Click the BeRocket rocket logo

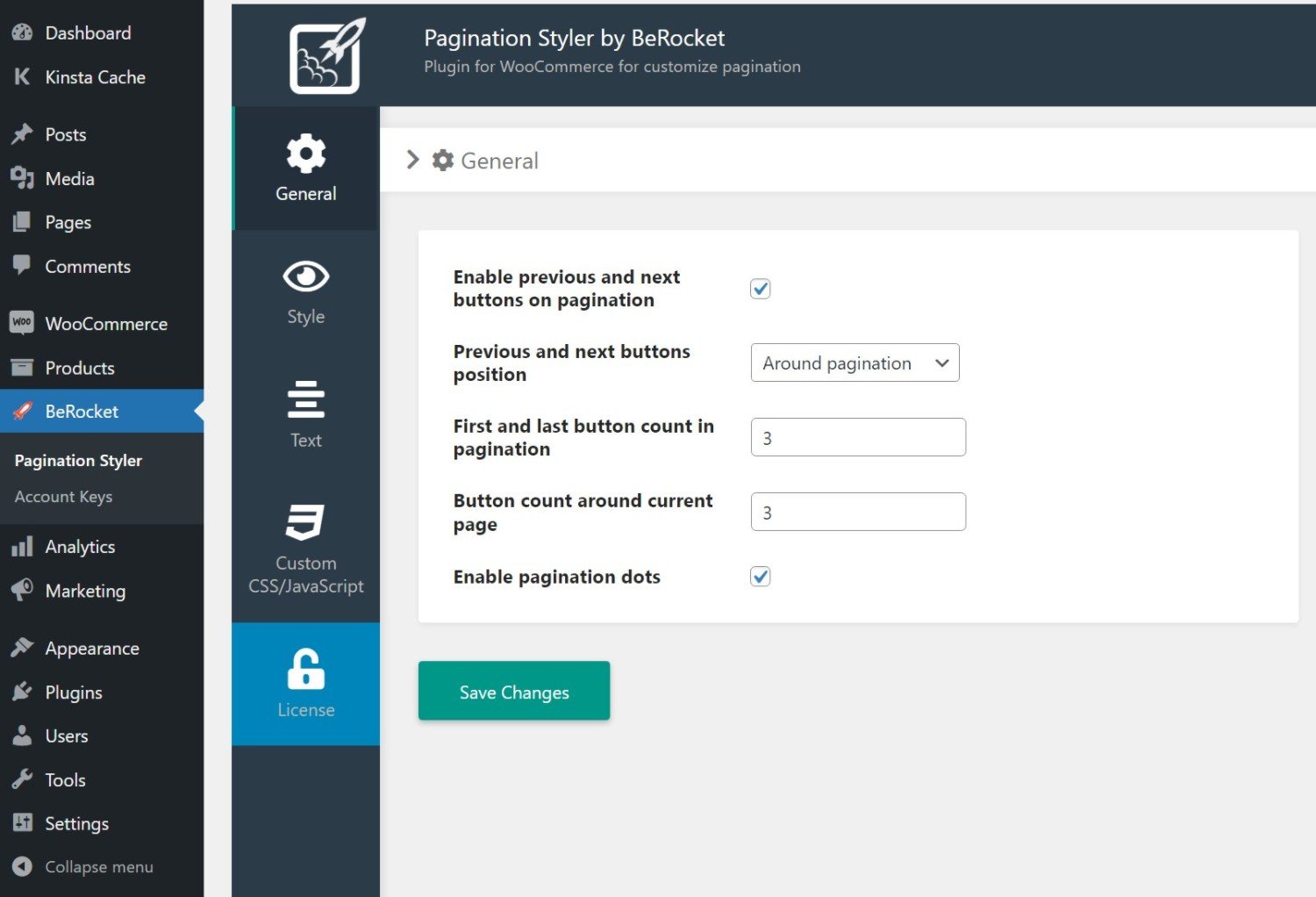click(324, 55)
